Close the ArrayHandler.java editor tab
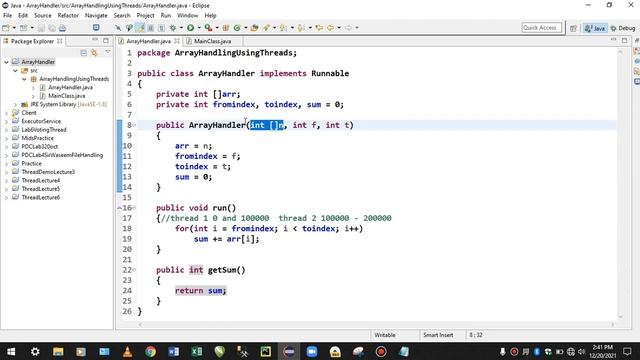 pyautogui.click(x=177, y=41)
